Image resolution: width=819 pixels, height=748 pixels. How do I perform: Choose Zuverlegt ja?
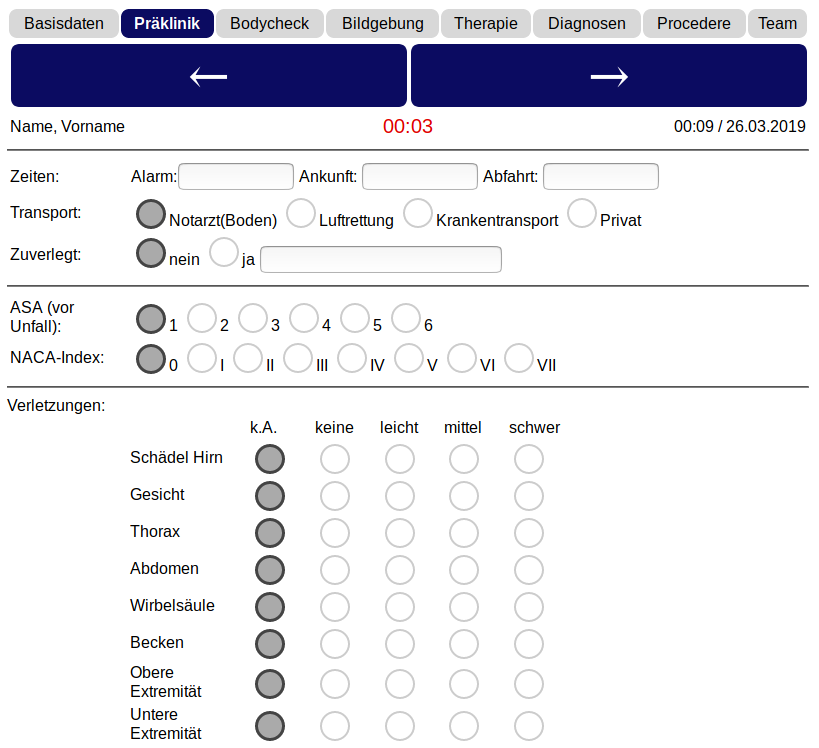[x=224, y=252]
